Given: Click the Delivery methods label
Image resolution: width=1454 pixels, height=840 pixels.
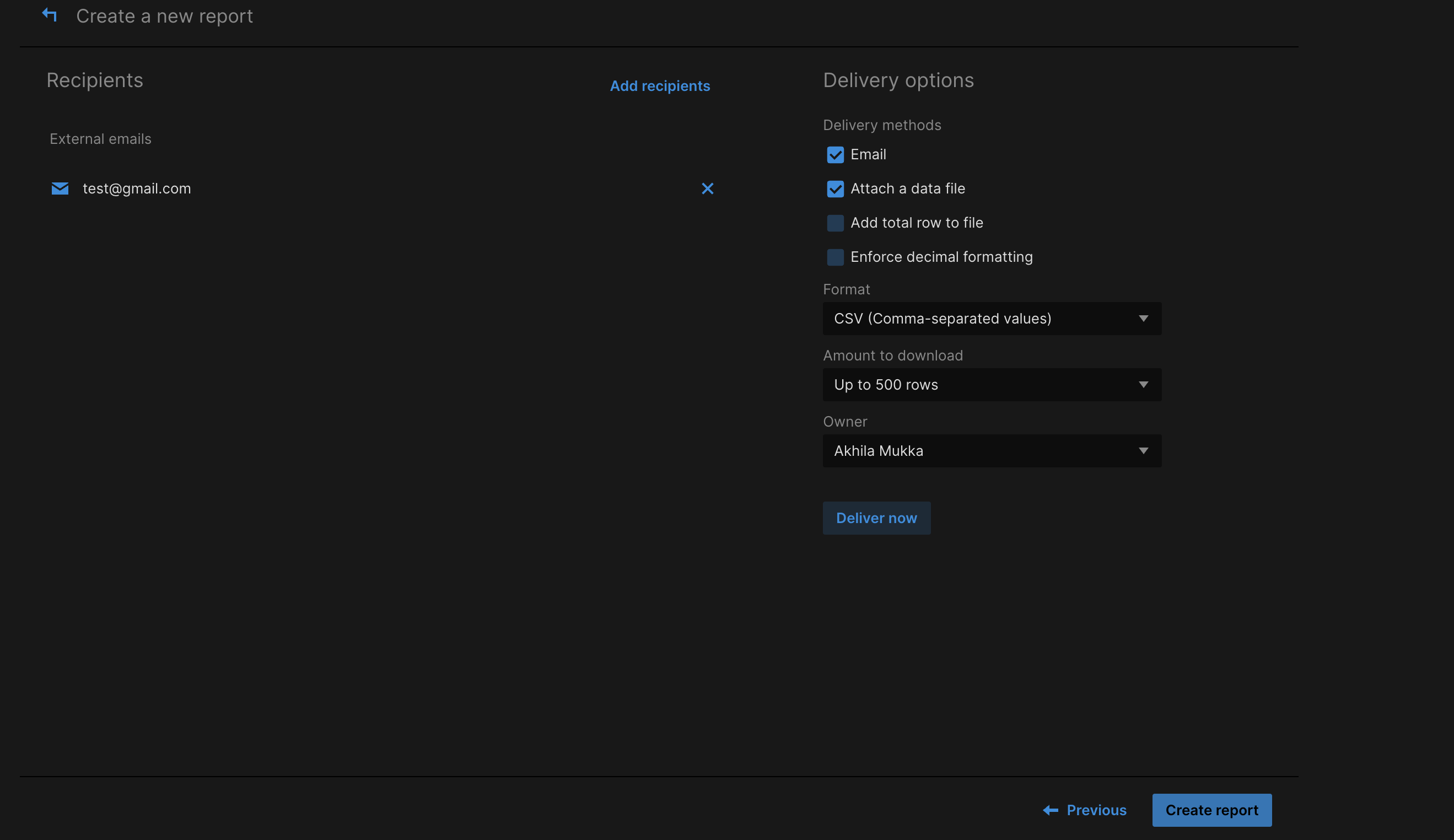Looking at the screenshot, I should click(882, 125).
